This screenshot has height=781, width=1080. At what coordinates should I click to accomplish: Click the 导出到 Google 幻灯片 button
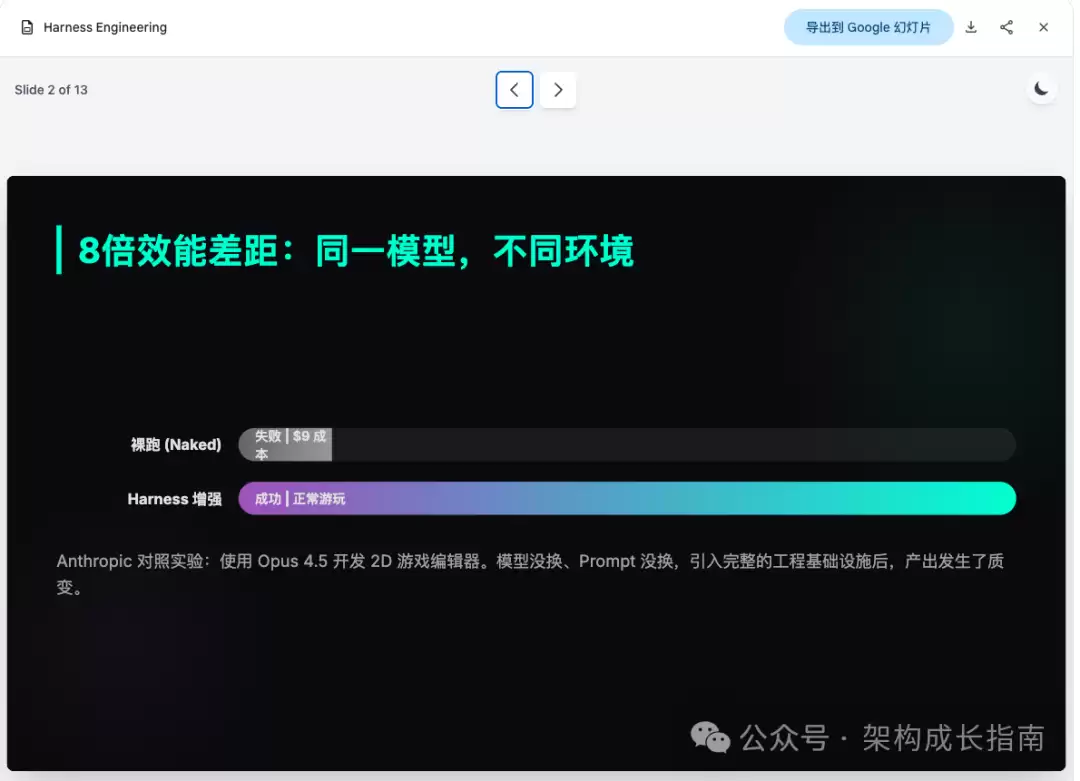coord(867,28)
